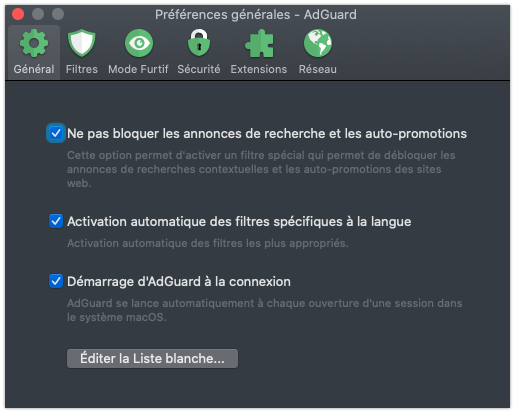Image resolution: width=515 pixels, height=413 pixels.
Task: Select the Extensions tab label
Action: click(x=259, y=69)
